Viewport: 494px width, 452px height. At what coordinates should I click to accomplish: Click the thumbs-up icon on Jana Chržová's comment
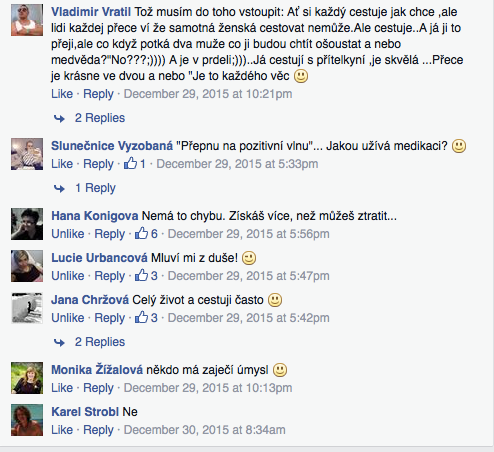[141, 317]
